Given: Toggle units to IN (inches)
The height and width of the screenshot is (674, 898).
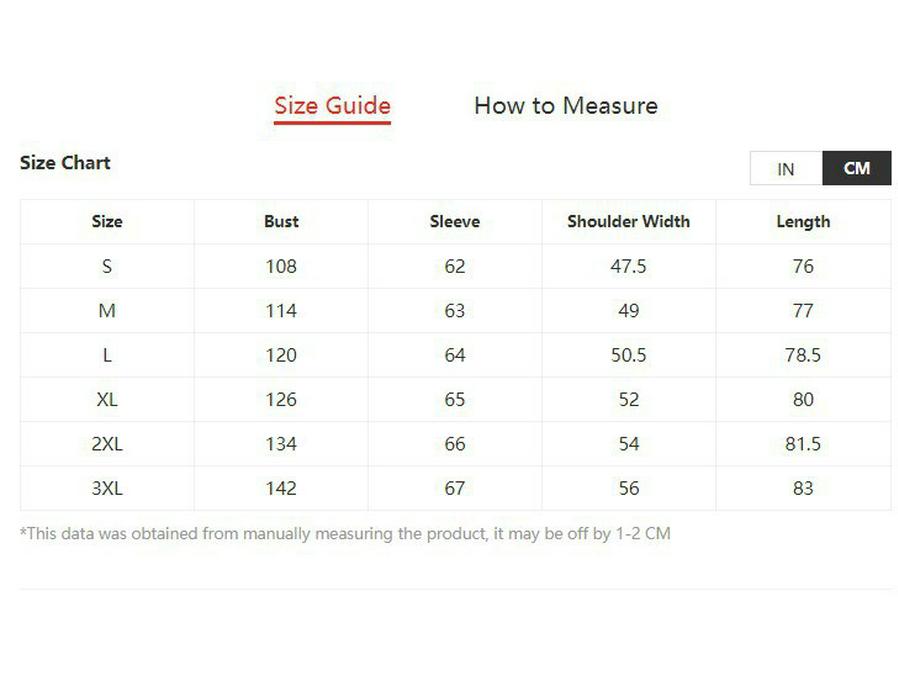Looking at the screenshot, I should click(786, 169).
